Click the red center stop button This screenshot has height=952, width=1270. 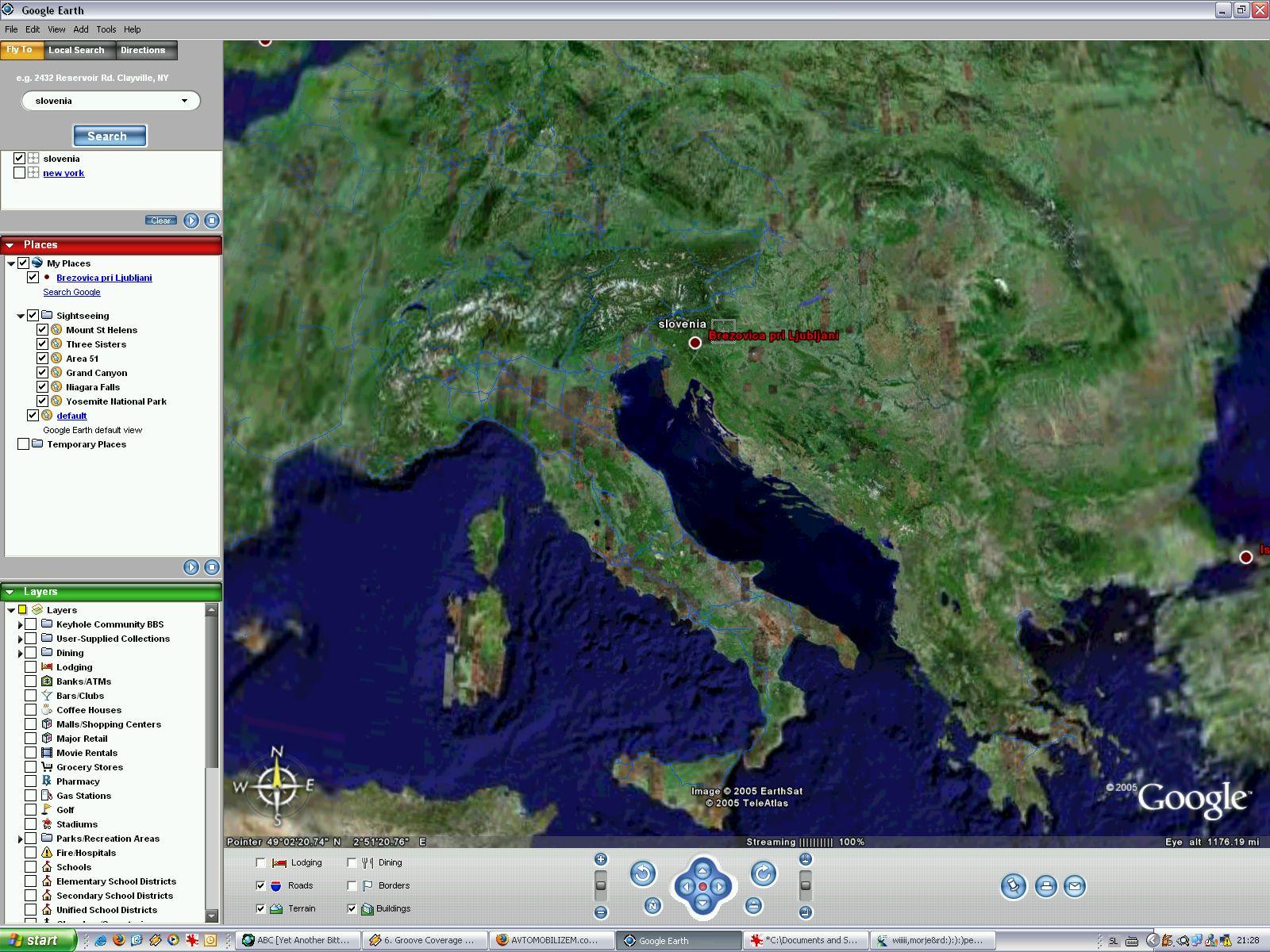click(702, 886)
